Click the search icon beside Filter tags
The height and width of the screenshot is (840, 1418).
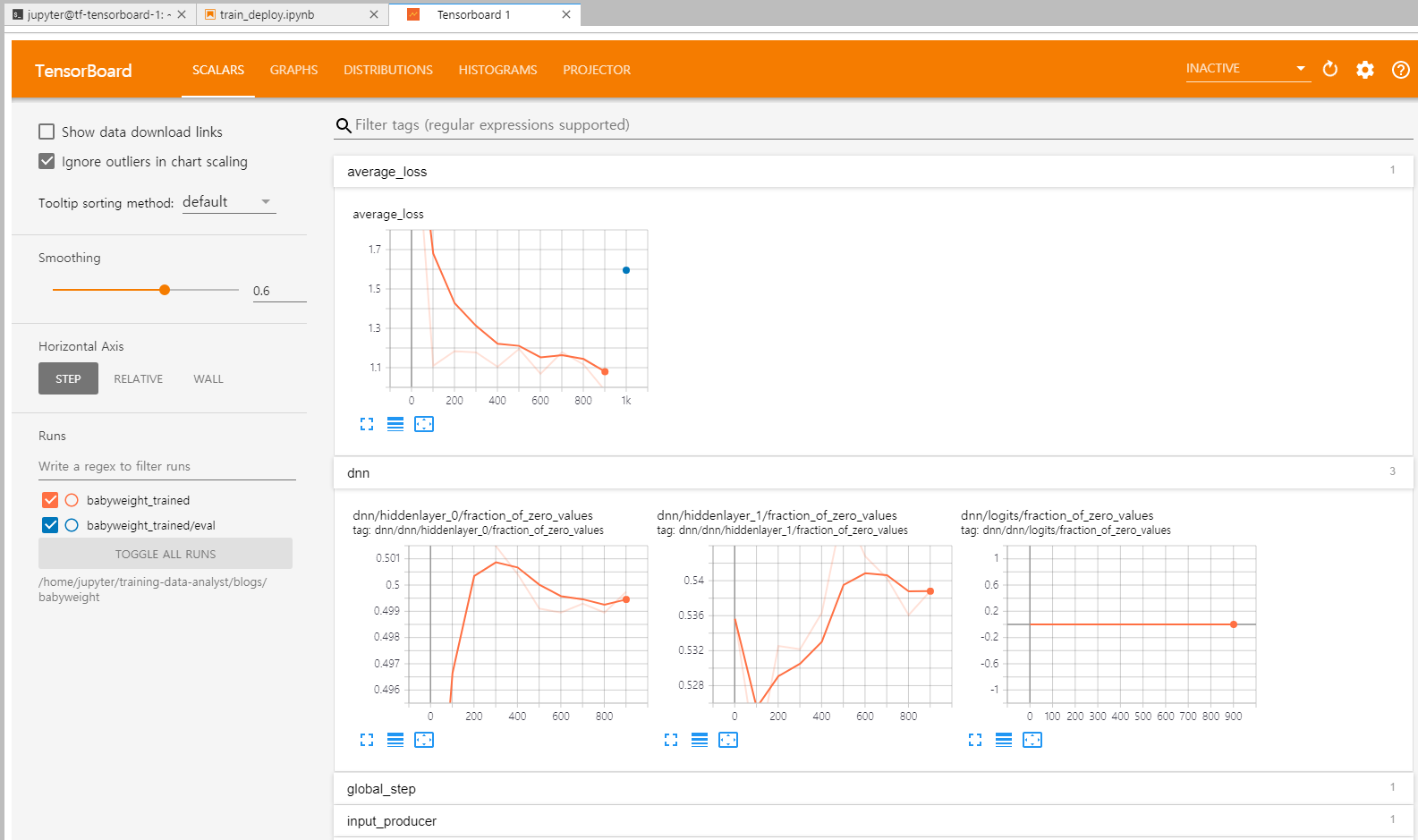tap(343, 125)
